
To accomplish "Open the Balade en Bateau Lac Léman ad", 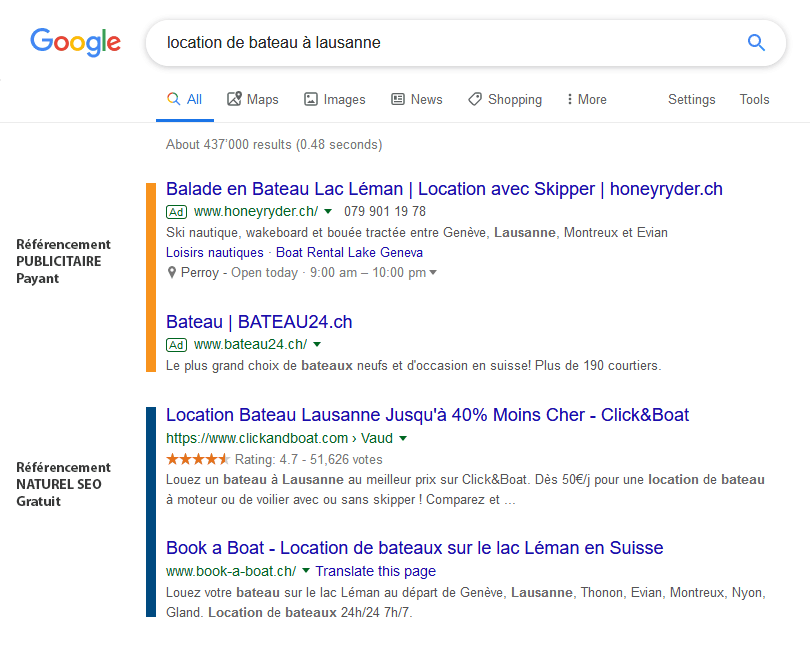I will [x=444, y=189].
